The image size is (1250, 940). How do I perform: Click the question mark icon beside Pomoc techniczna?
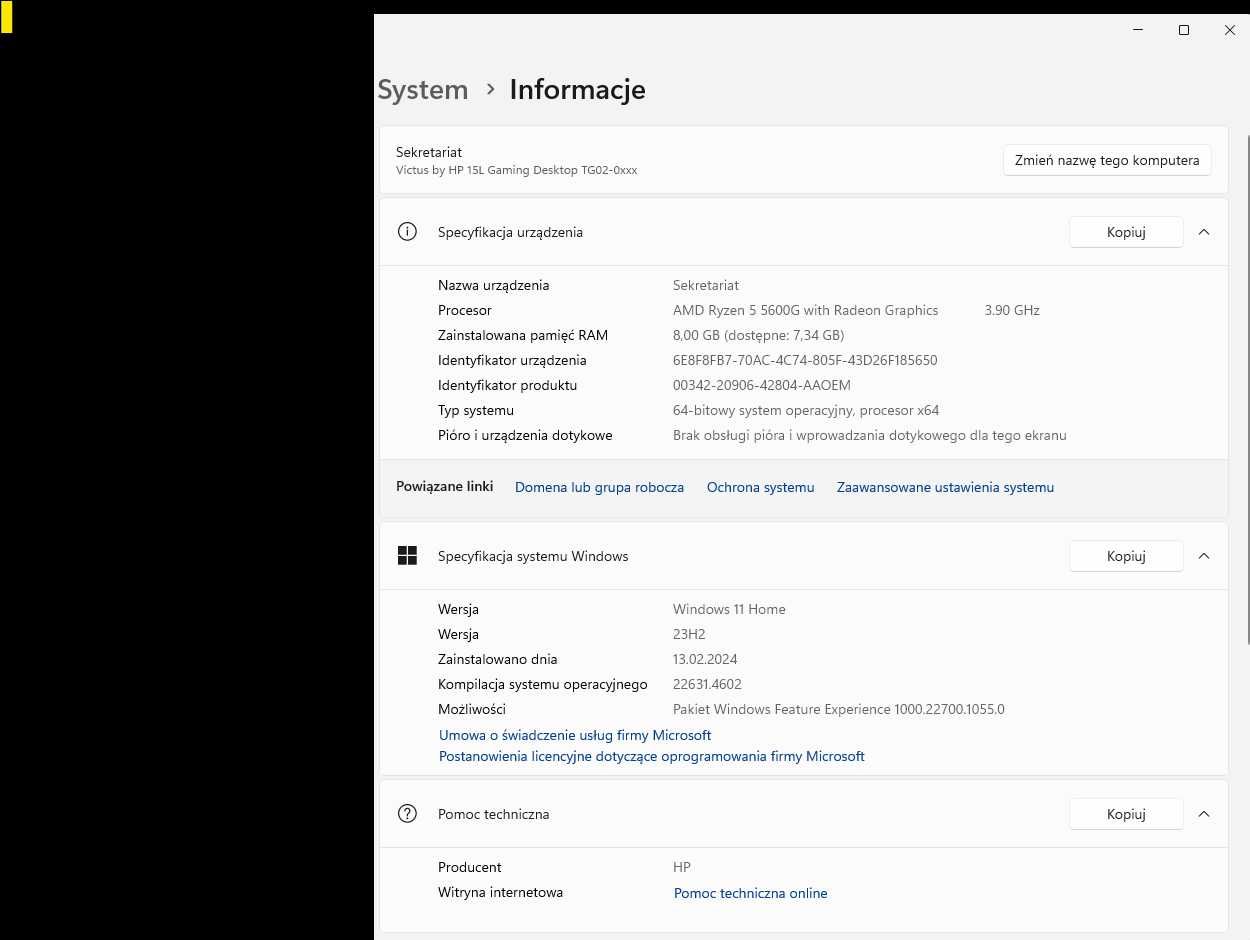click(x=407, y=814)
